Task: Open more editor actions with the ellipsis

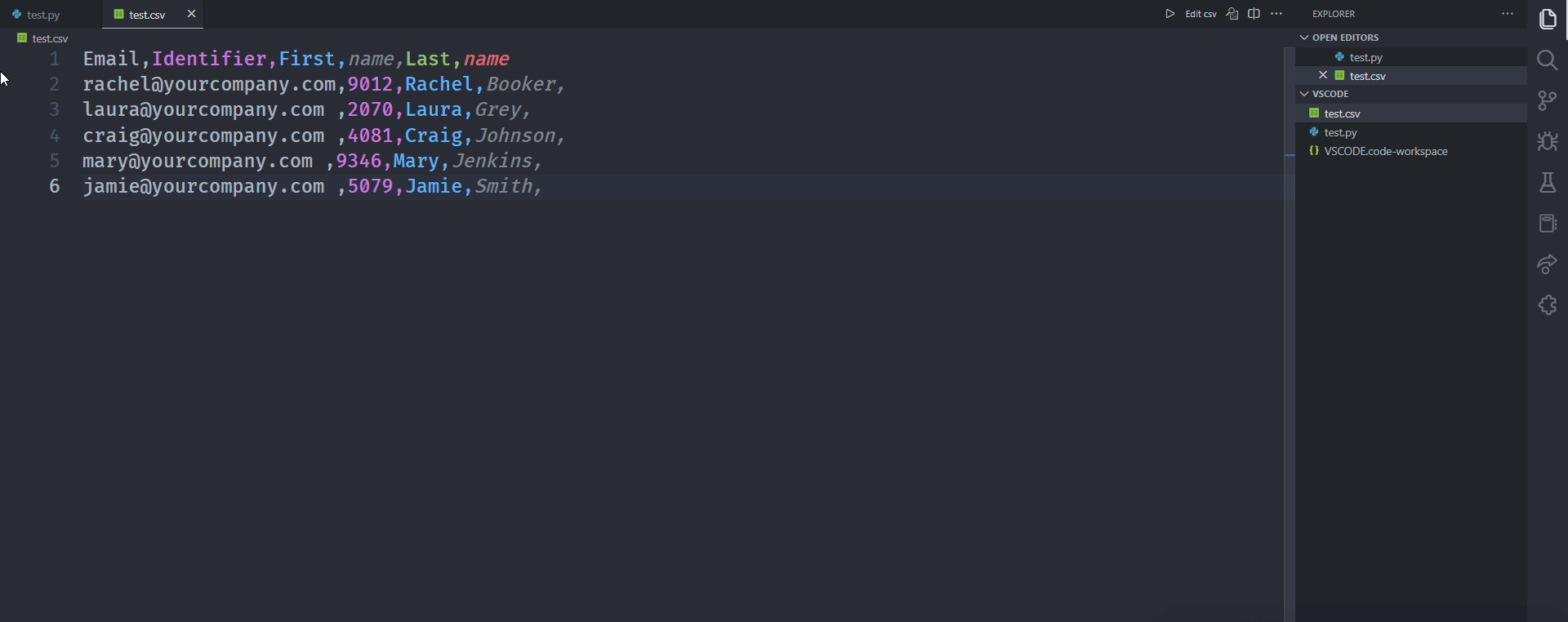Action: click(1277, 14)
